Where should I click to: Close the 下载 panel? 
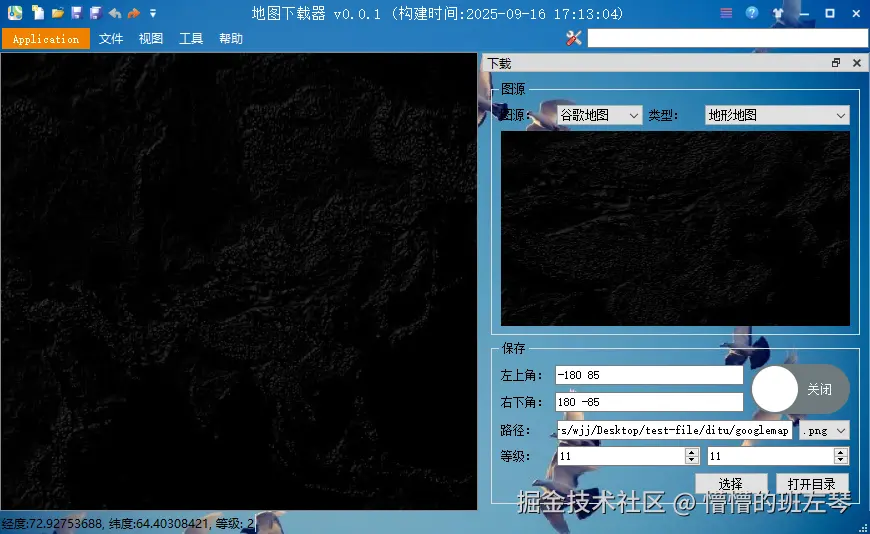pyautogui.click(x=857, y=63)
